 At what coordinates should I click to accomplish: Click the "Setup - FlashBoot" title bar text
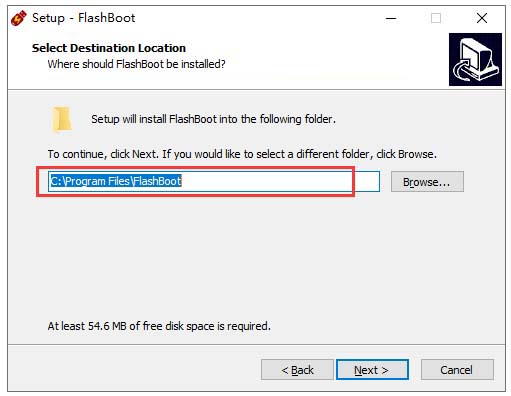84,18
